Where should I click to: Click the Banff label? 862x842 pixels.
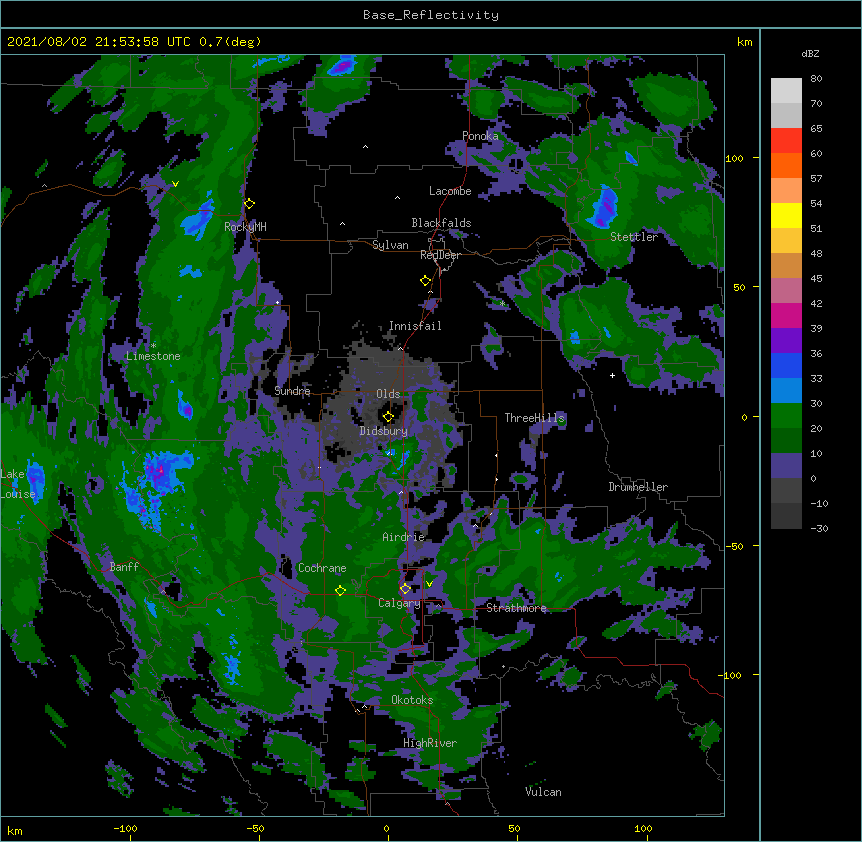point(124,567)
